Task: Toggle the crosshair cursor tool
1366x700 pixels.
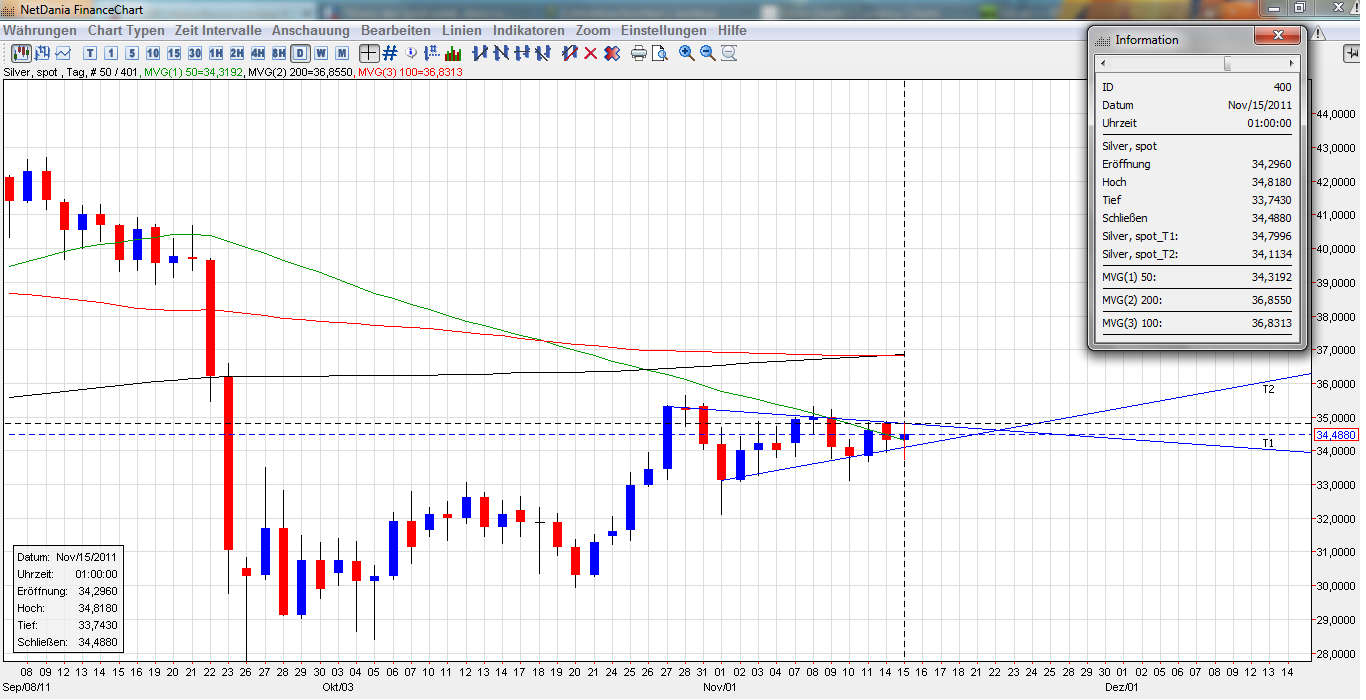Action: [369, 53]
